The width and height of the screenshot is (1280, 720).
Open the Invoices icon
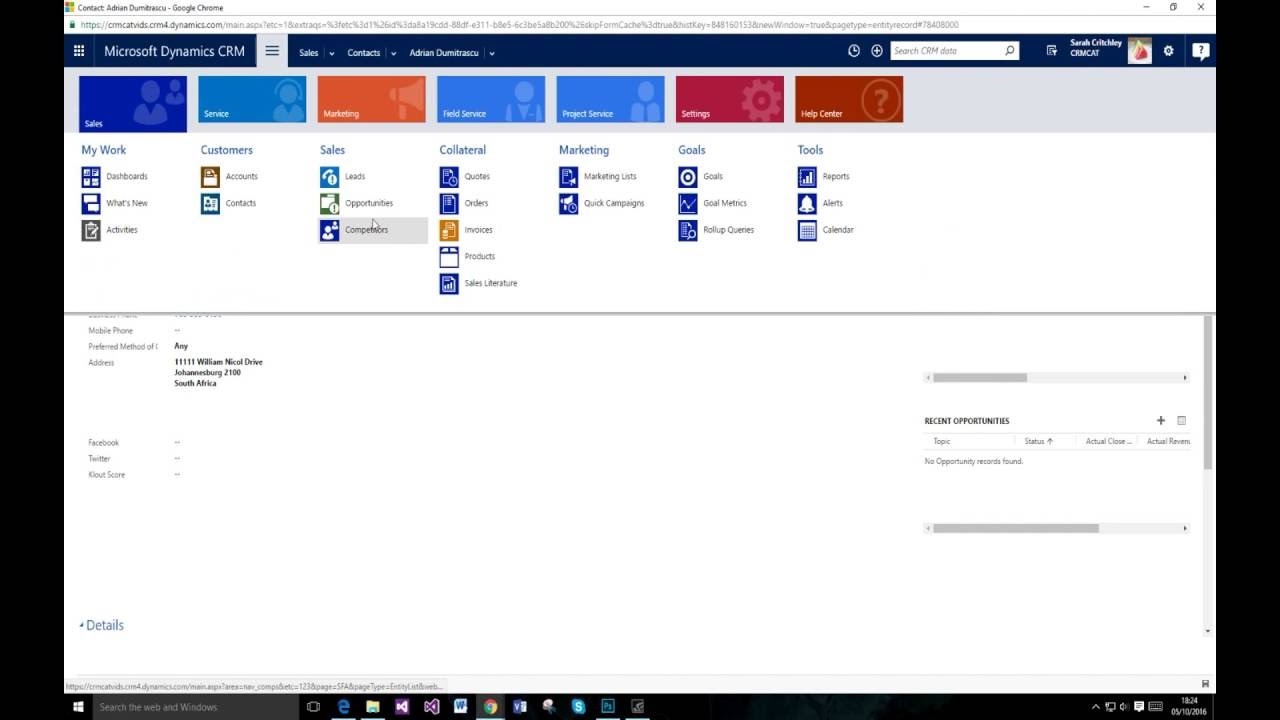pyautogui.click(x=449, y=231)
